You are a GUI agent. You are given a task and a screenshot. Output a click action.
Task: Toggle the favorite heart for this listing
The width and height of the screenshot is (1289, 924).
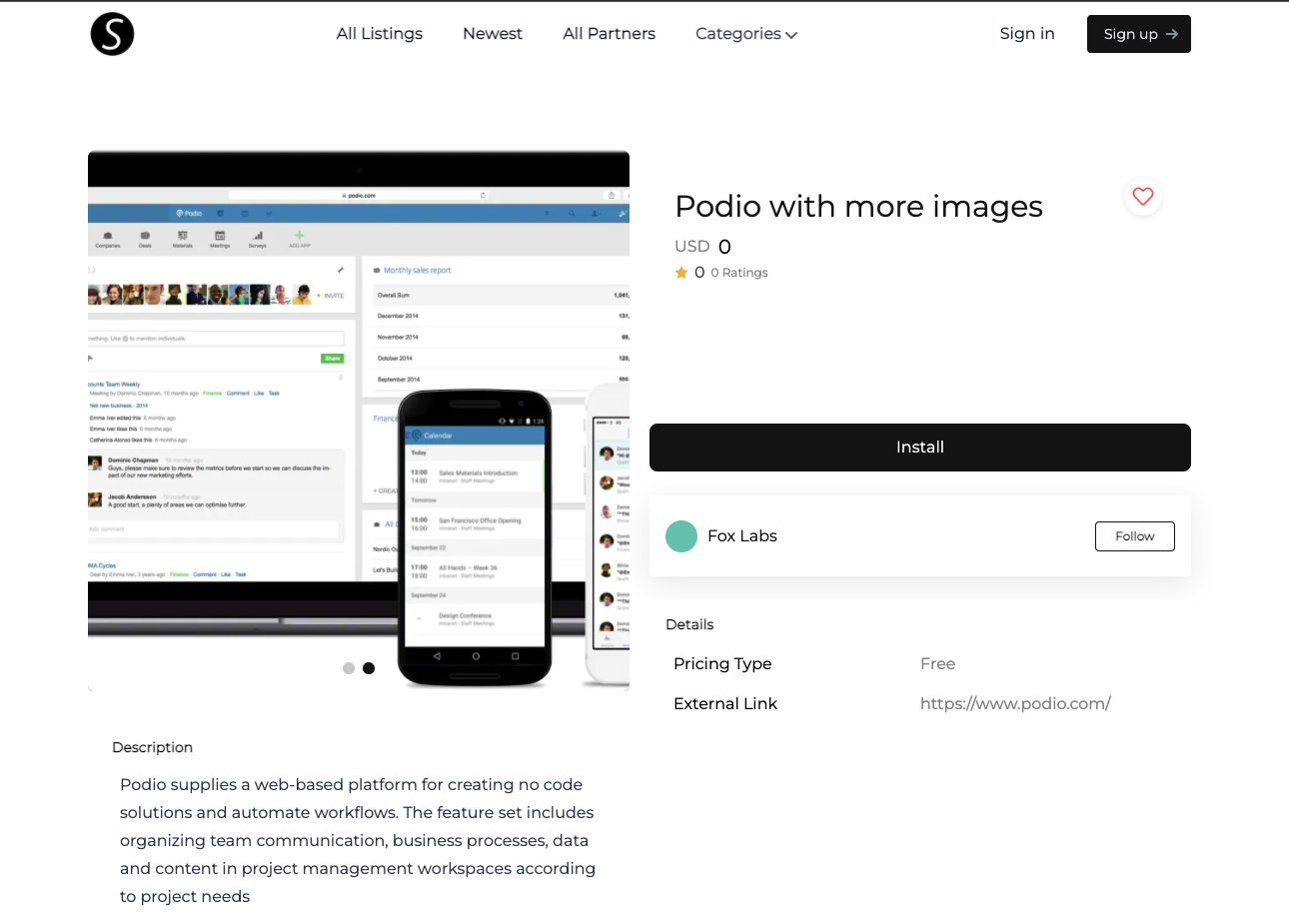(1142, 196)
